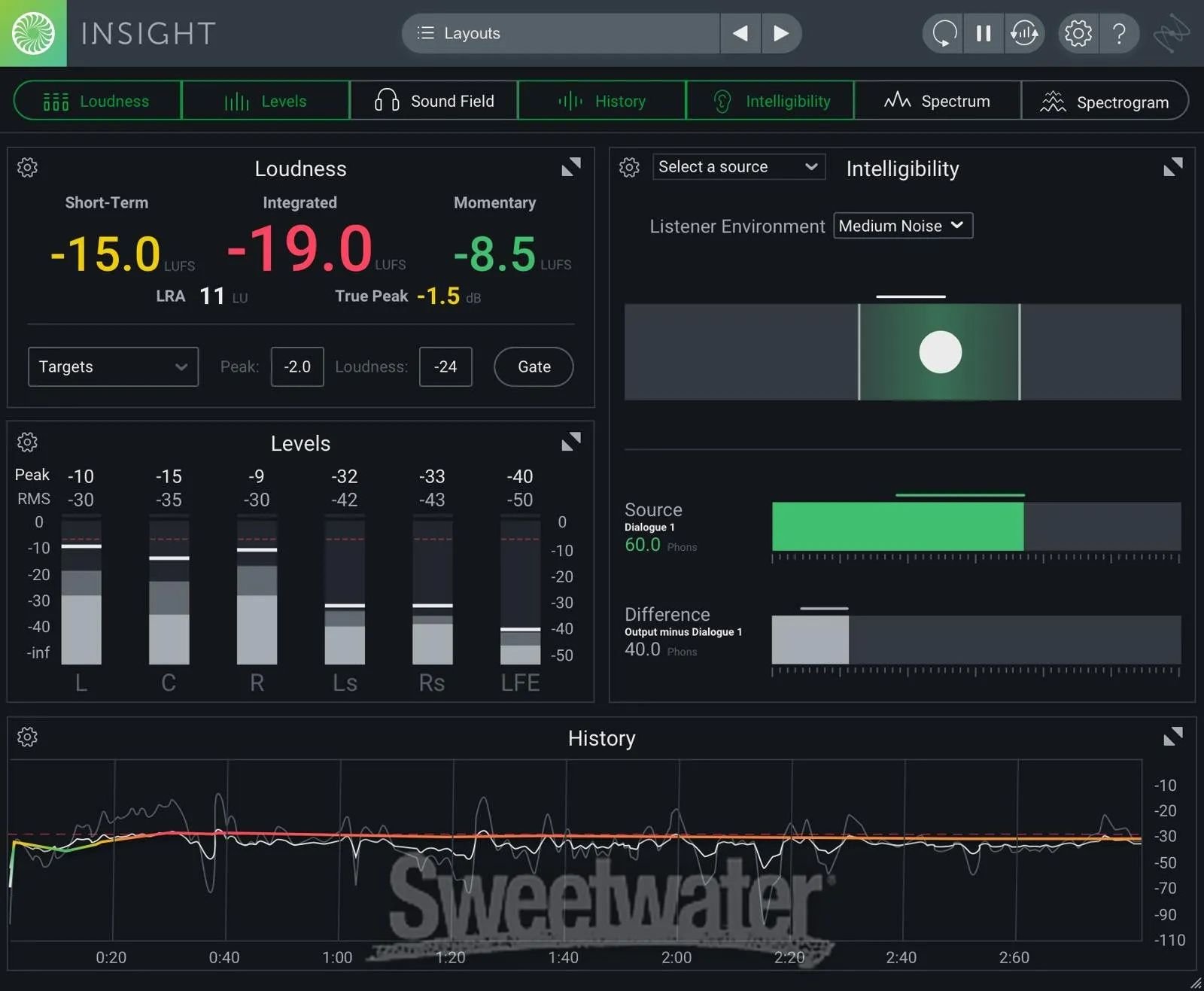1204x991 pixels.
Task: Toggle the History meter tab
Action: [x=602, y=101]
